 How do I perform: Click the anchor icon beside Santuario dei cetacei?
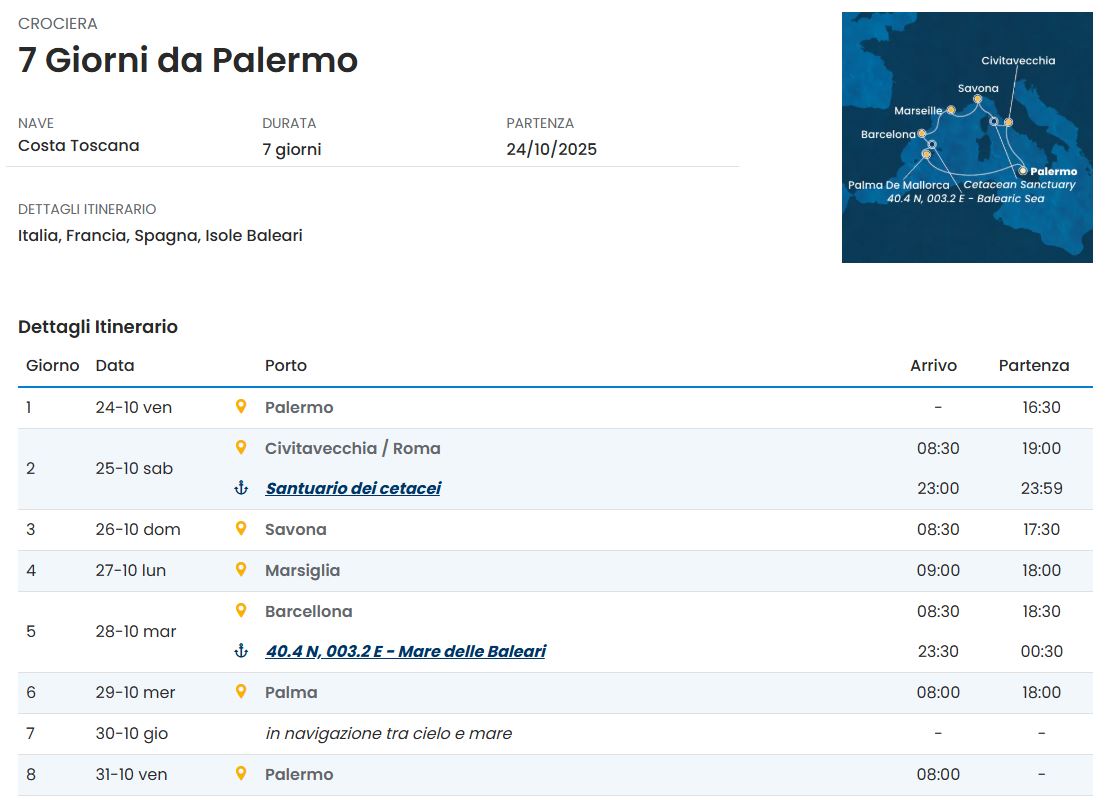pyautogui.click(x=241, y=488)
